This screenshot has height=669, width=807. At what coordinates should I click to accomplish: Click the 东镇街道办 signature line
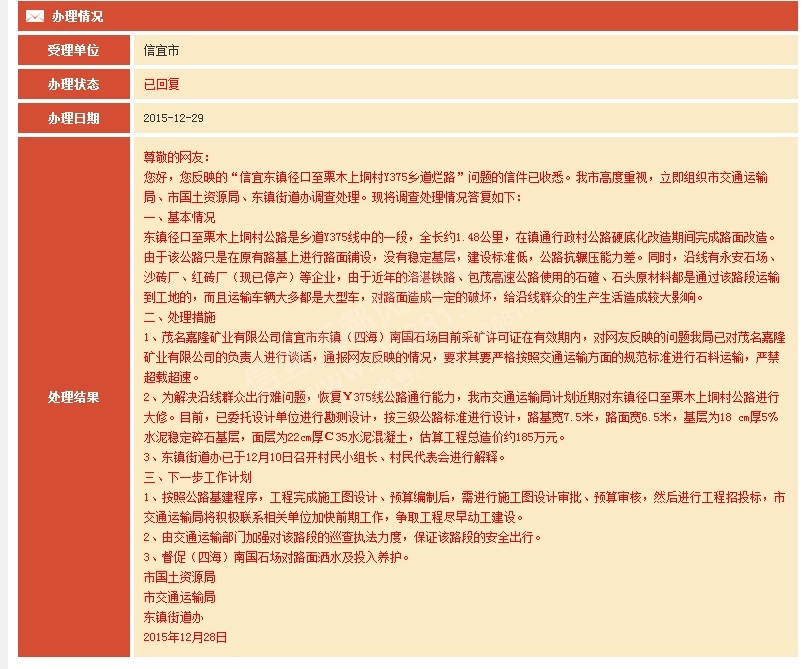point(173,617)
